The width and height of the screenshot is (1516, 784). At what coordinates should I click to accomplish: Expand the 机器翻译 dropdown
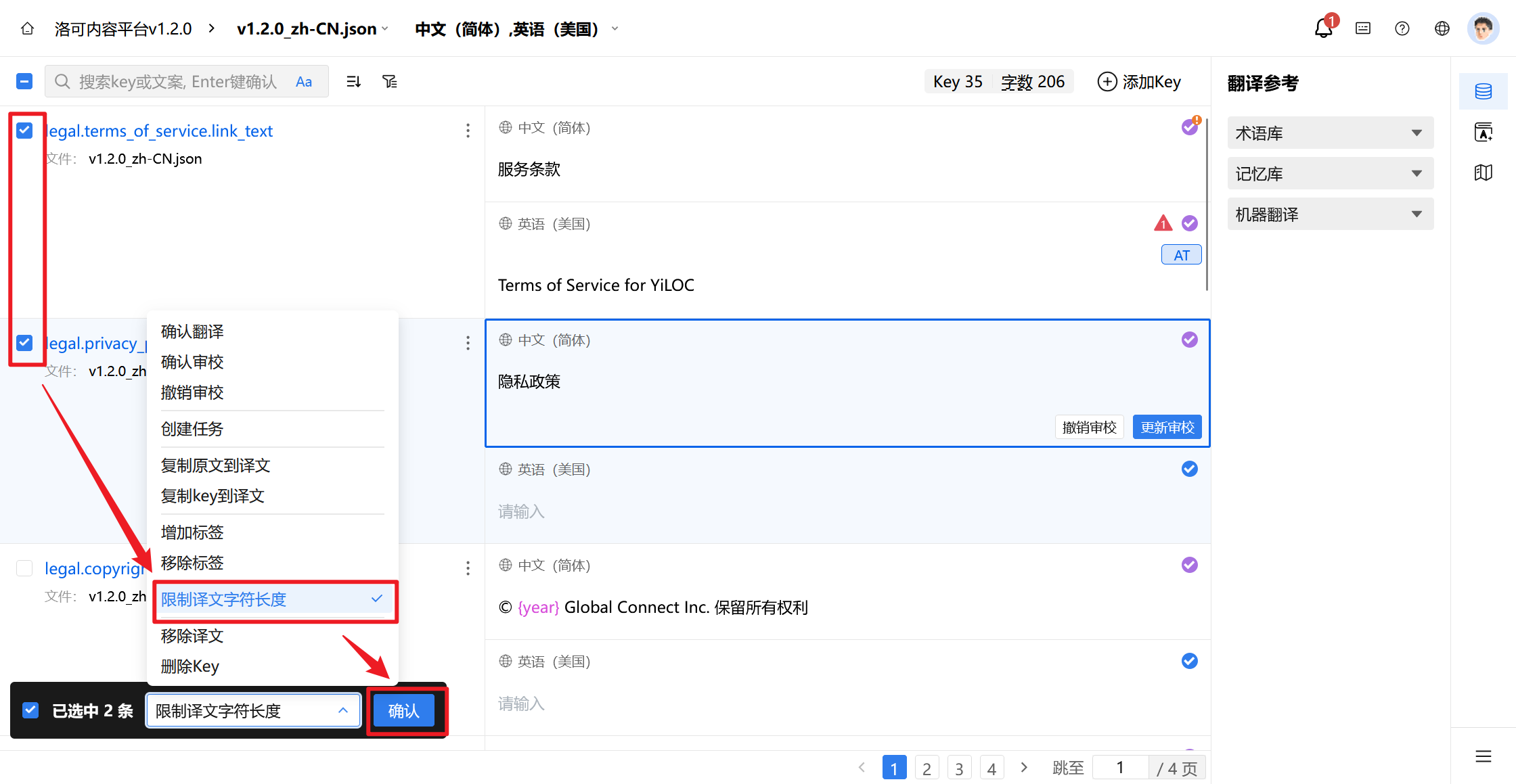pos(1330,214)
